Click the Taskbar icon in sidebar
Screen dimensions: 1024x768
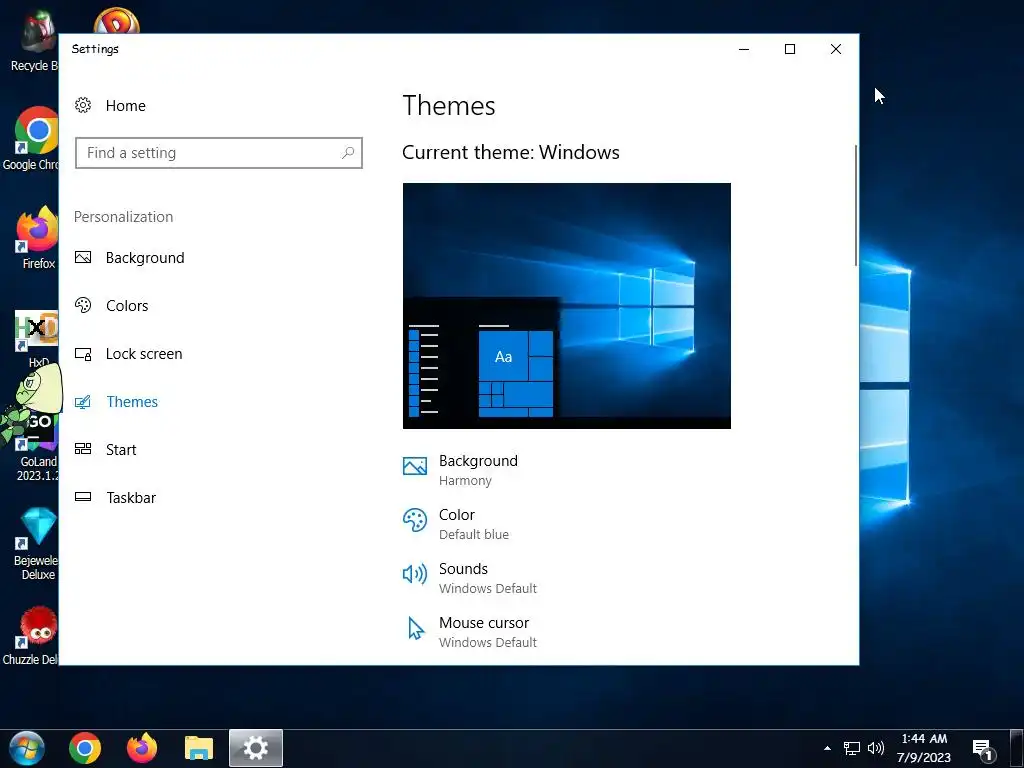[x=83, y=497]
